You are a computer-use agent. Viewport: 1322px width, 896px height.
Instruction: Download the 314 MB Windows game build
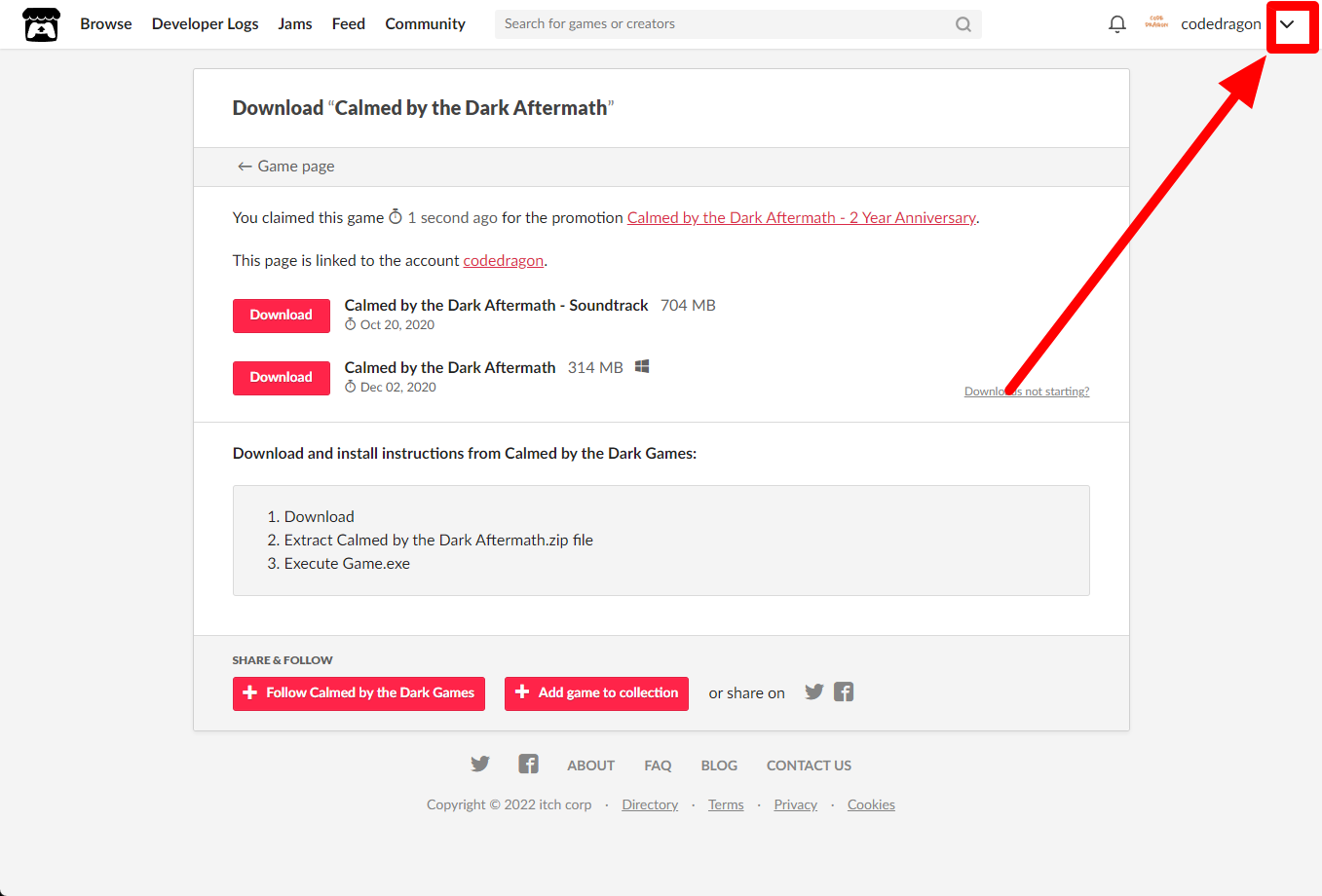coord(282,378)
